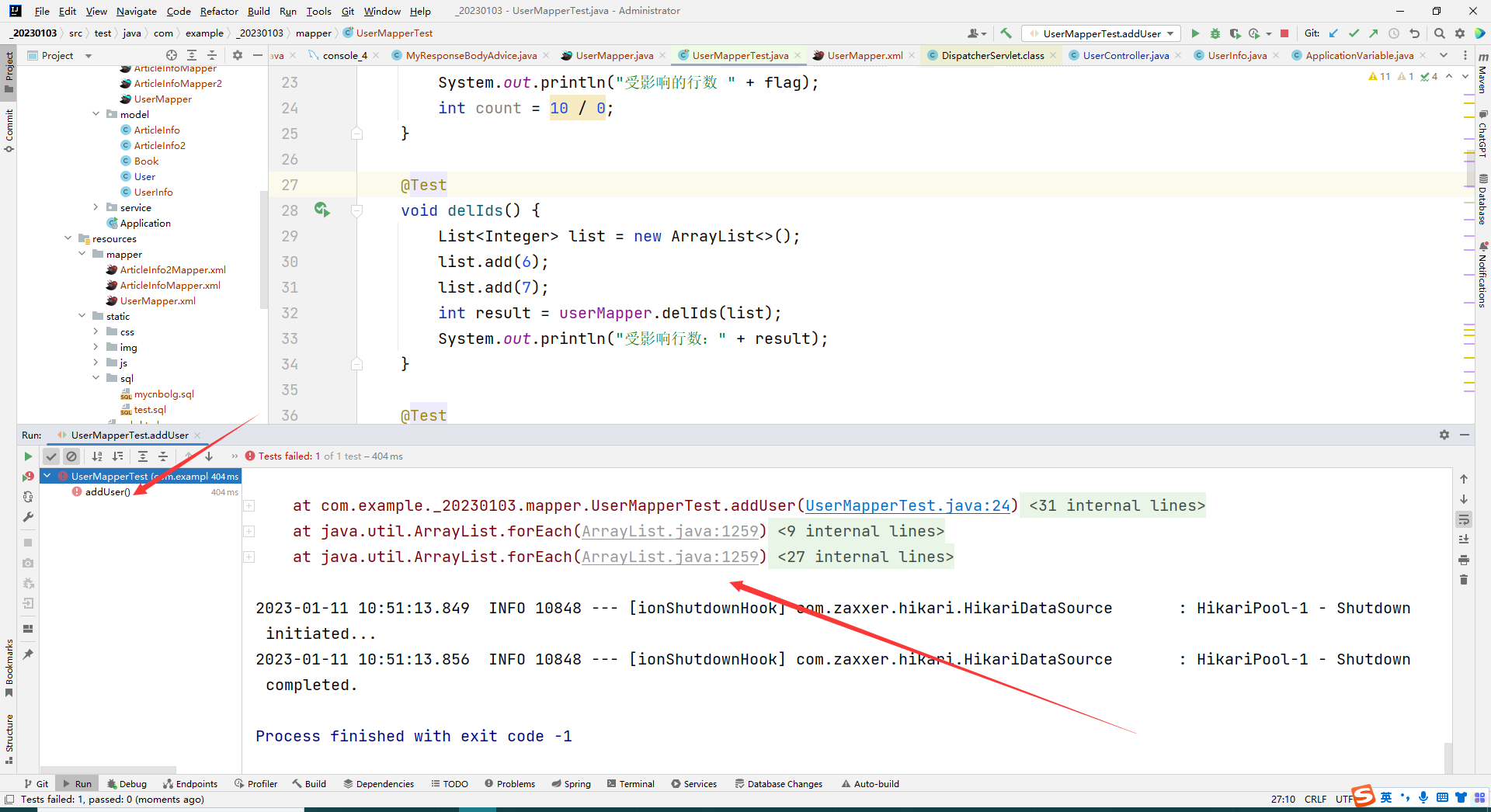Open the Navigate menu
The height and width of the screenshot is (812, 1491).
pos(136,11)
